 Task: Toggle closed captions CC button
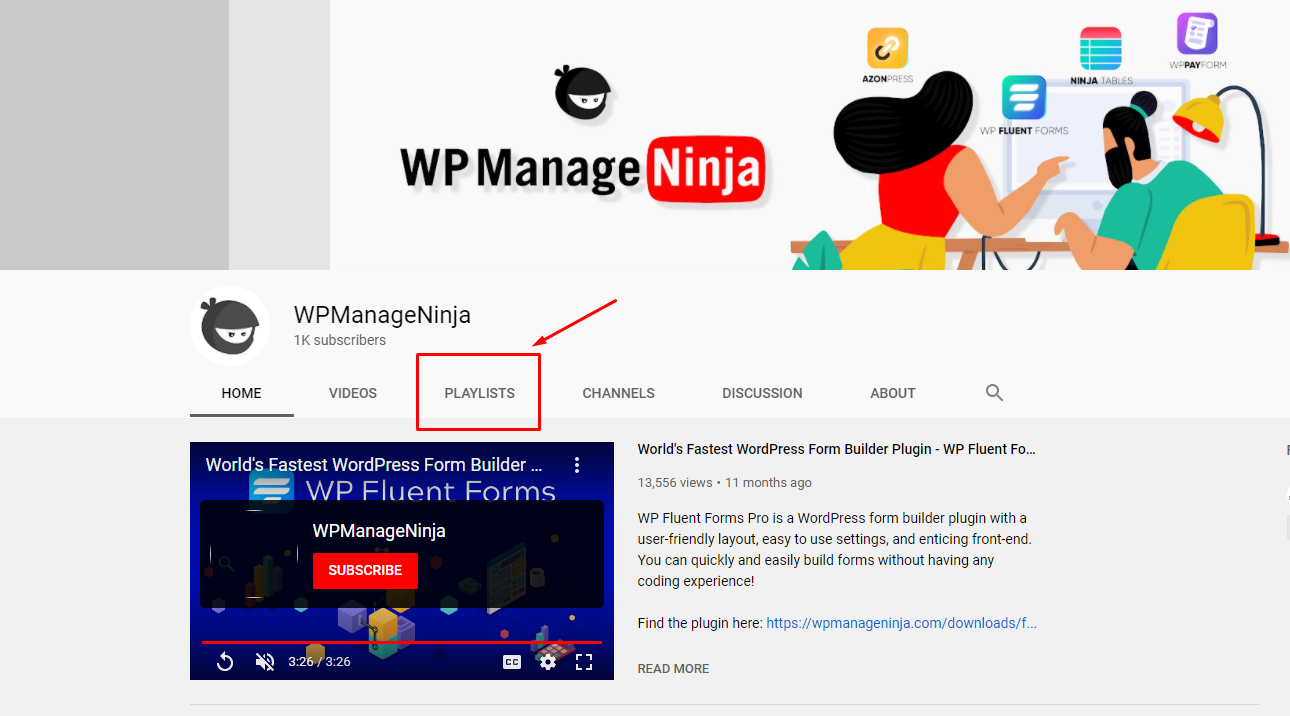511,662
